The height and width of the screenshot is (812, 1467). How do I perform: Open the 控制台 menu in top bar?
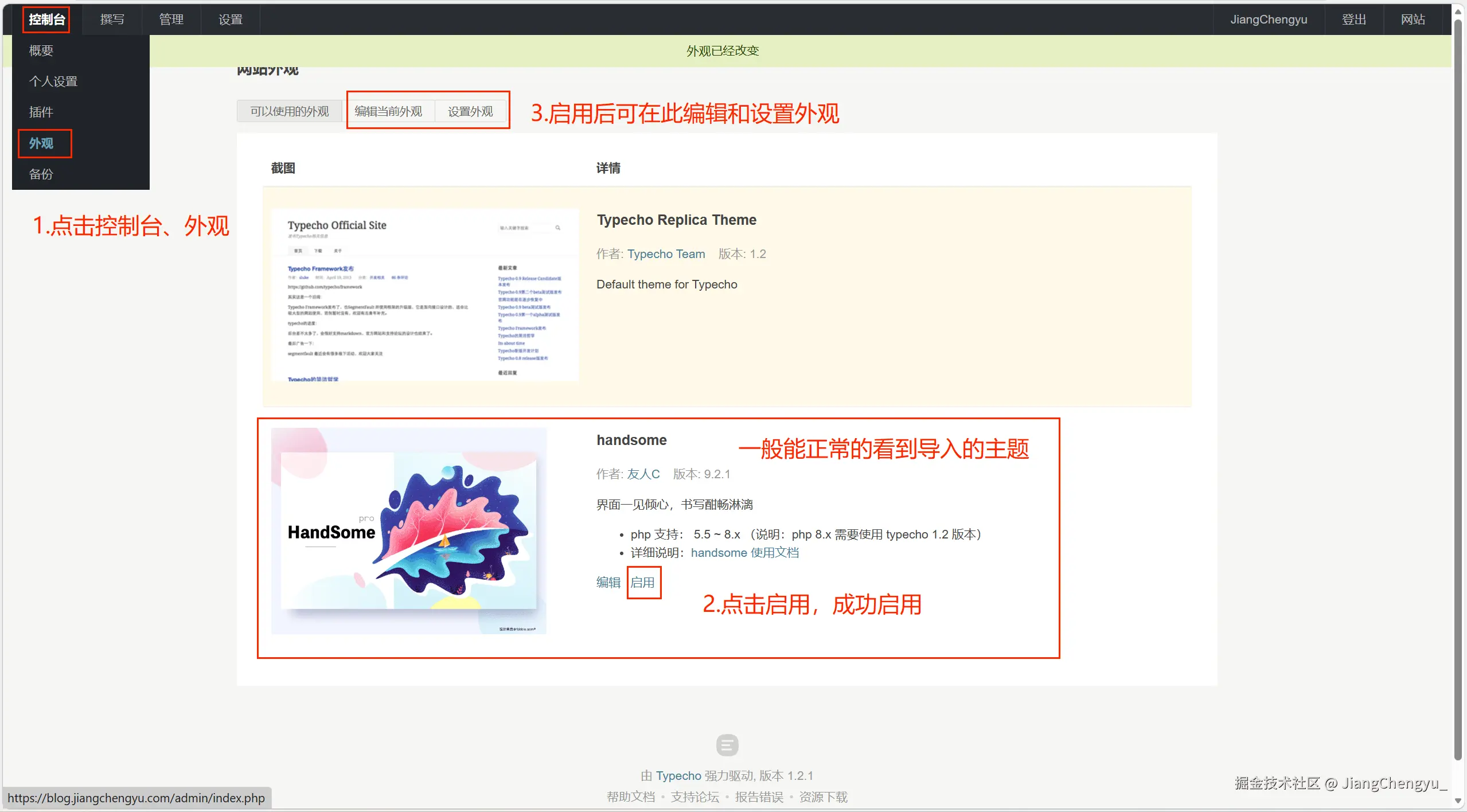pos(46,19)
